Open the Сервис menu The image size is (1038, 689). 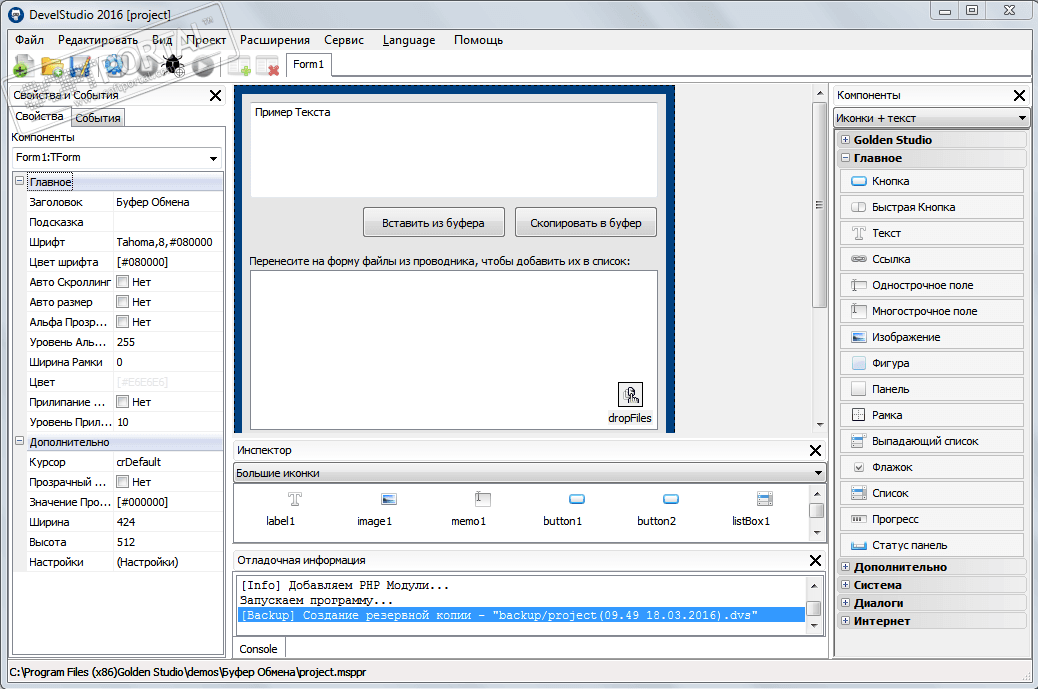pyautogui.click(x=344, y=40)
